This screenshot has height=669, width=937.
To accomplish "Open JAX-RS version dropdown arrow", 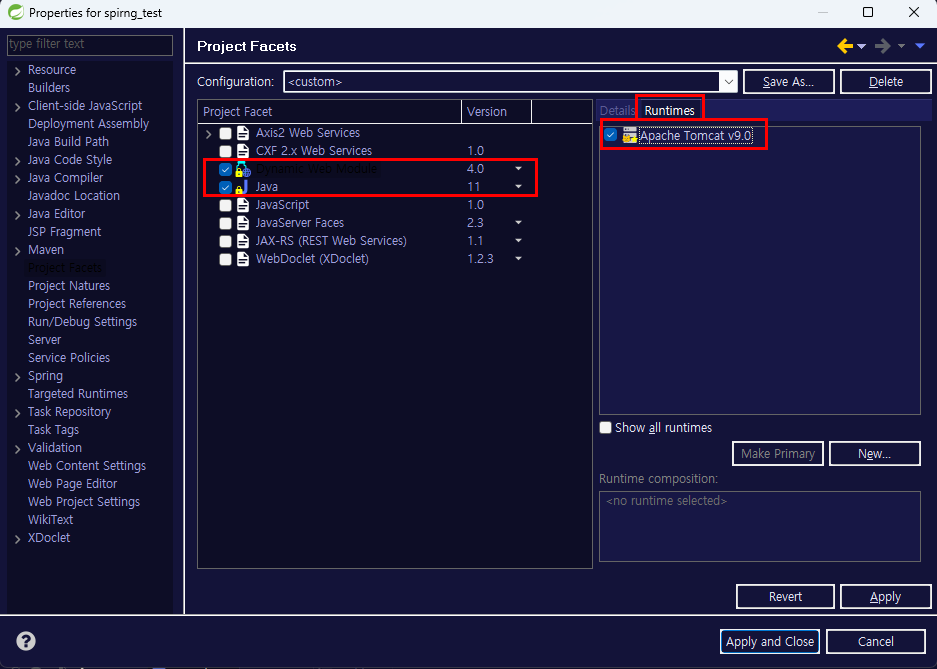I will pos(518,241).
